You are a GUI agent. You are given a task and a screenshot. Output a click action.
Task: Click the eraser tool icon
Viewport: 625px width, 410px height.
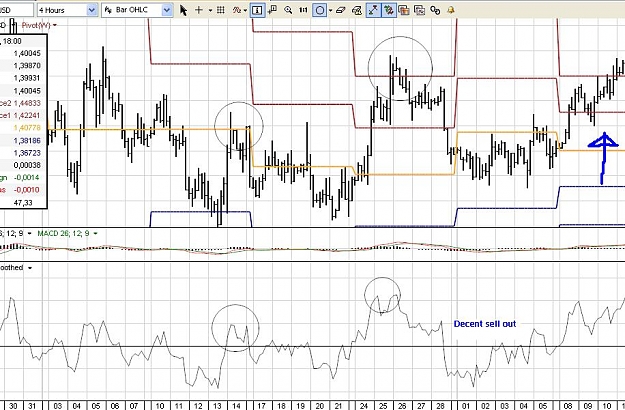coord(340,10)
